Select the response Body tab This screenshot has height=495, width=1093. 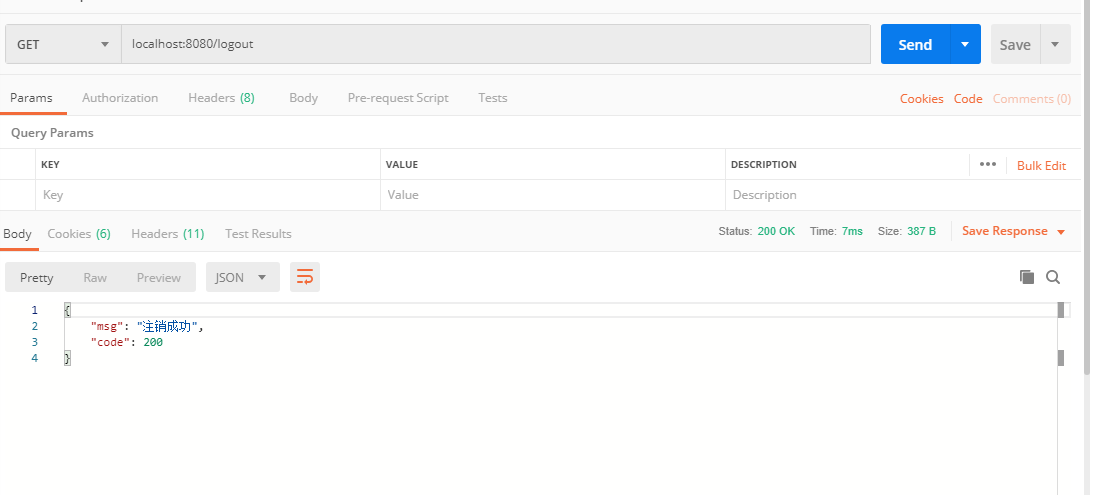[17, 234]
